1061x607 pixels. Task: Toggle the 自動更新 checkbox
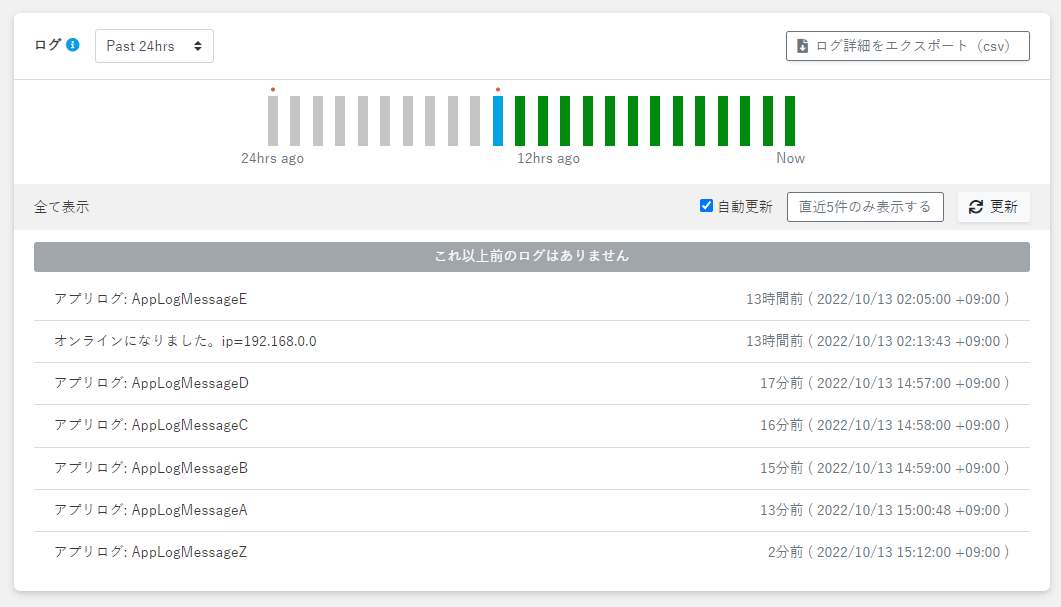click(707, 206)
